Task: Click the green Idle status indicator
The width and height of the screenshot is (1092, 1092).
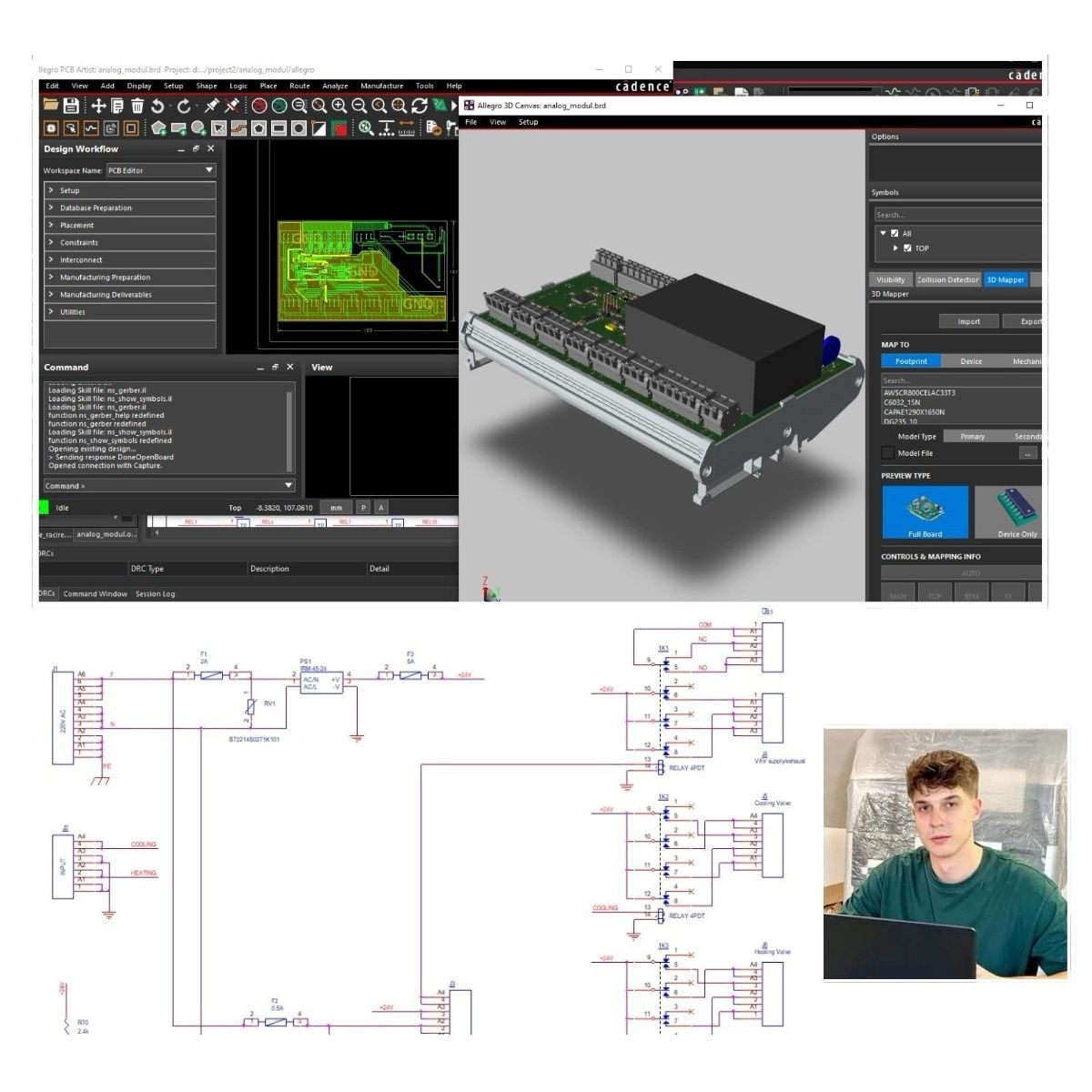Action: (43, 508)
